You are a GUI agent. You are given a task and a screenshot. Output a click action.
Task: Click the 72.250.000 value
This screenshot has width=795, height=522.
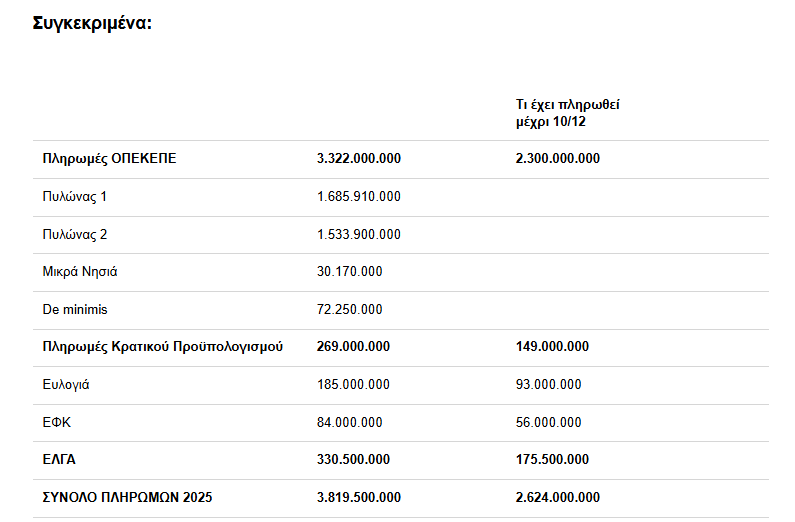349,310
